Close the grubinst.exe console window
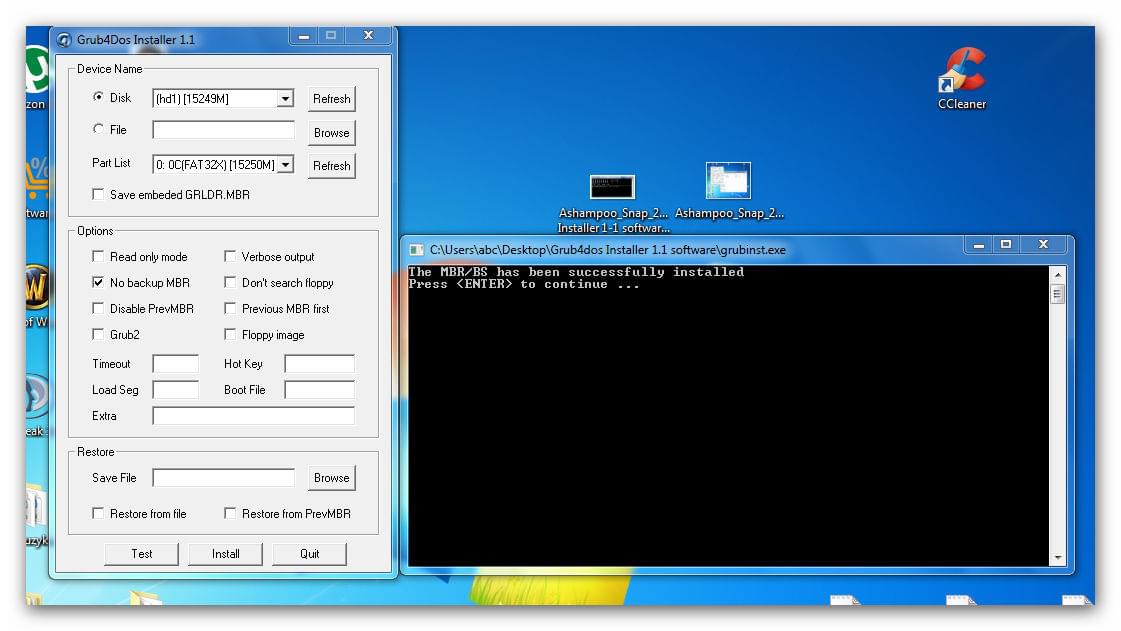This screenshot has width=1121, height=631. (x=1044, y=244)
